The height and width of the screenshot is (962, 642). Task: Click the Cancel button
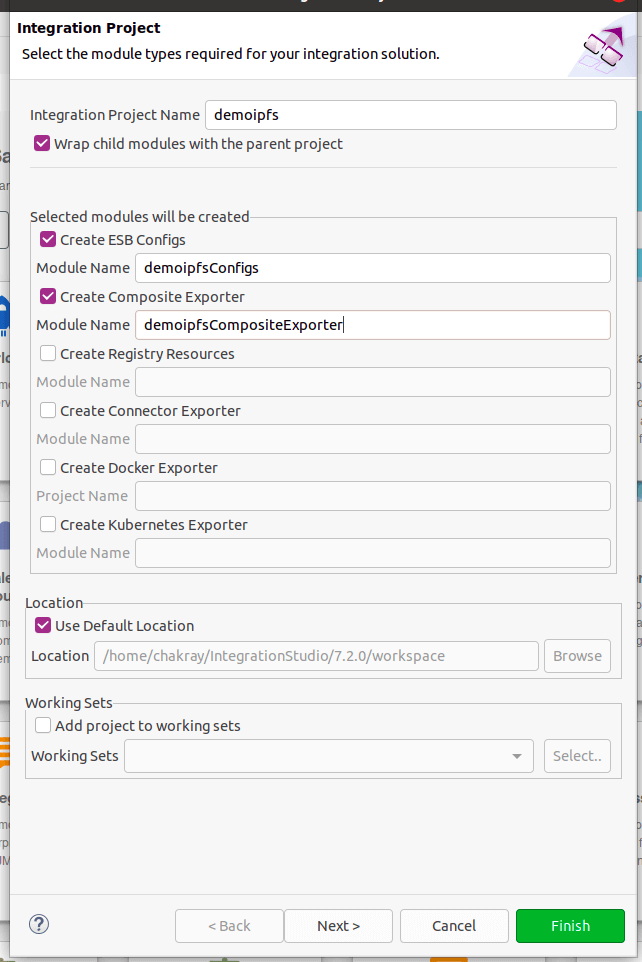click(x=454, y=926)
